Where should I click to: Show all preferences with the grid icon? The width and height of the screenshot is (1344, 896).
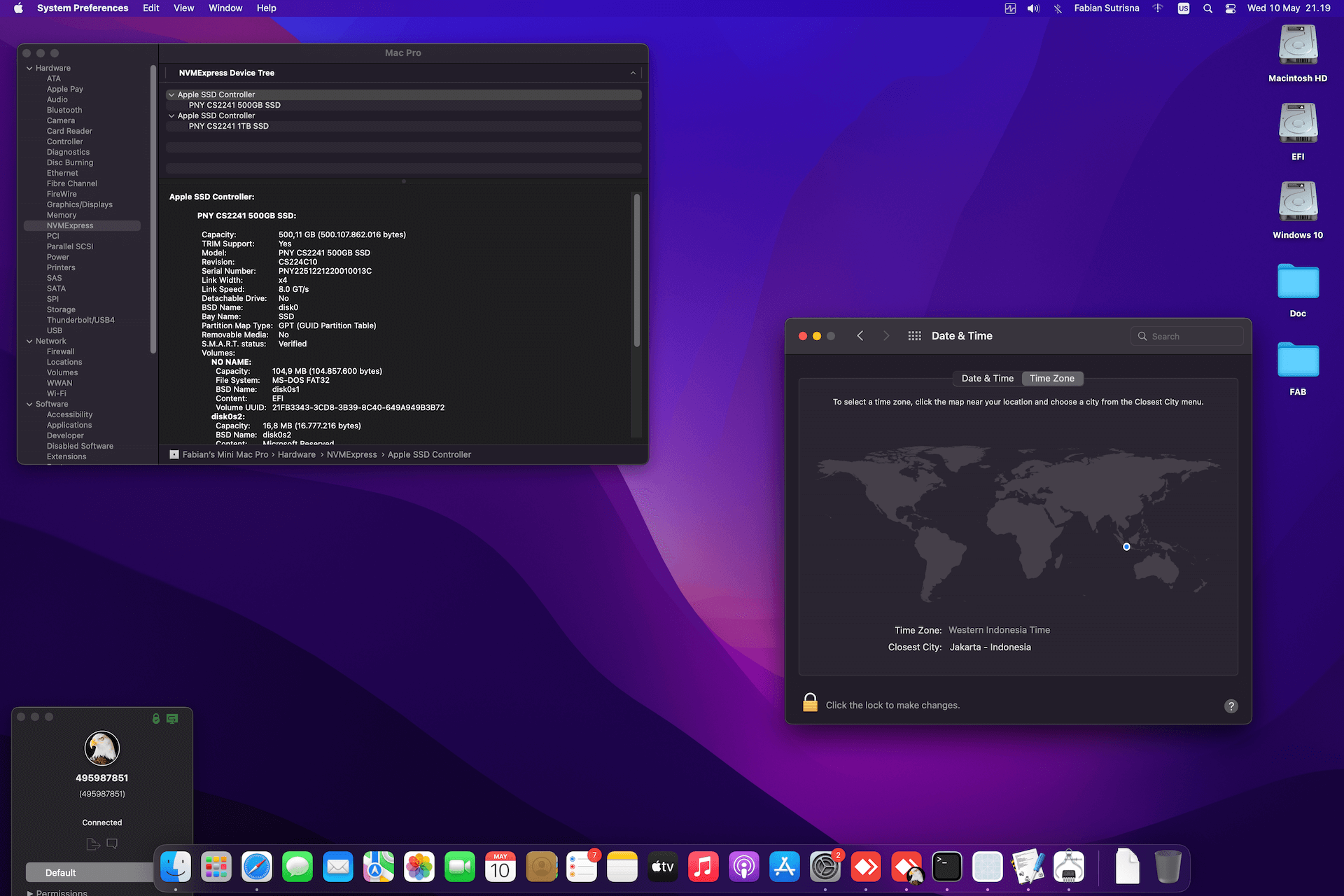[914, 336]
